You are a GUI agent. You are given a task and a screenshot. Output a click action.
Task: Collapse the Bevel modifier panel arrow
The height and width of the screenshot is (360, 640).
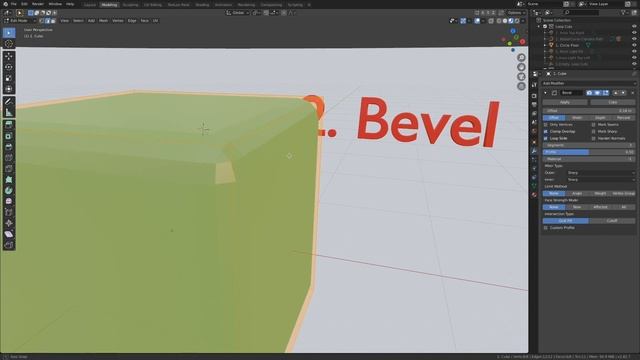(545, 93)
